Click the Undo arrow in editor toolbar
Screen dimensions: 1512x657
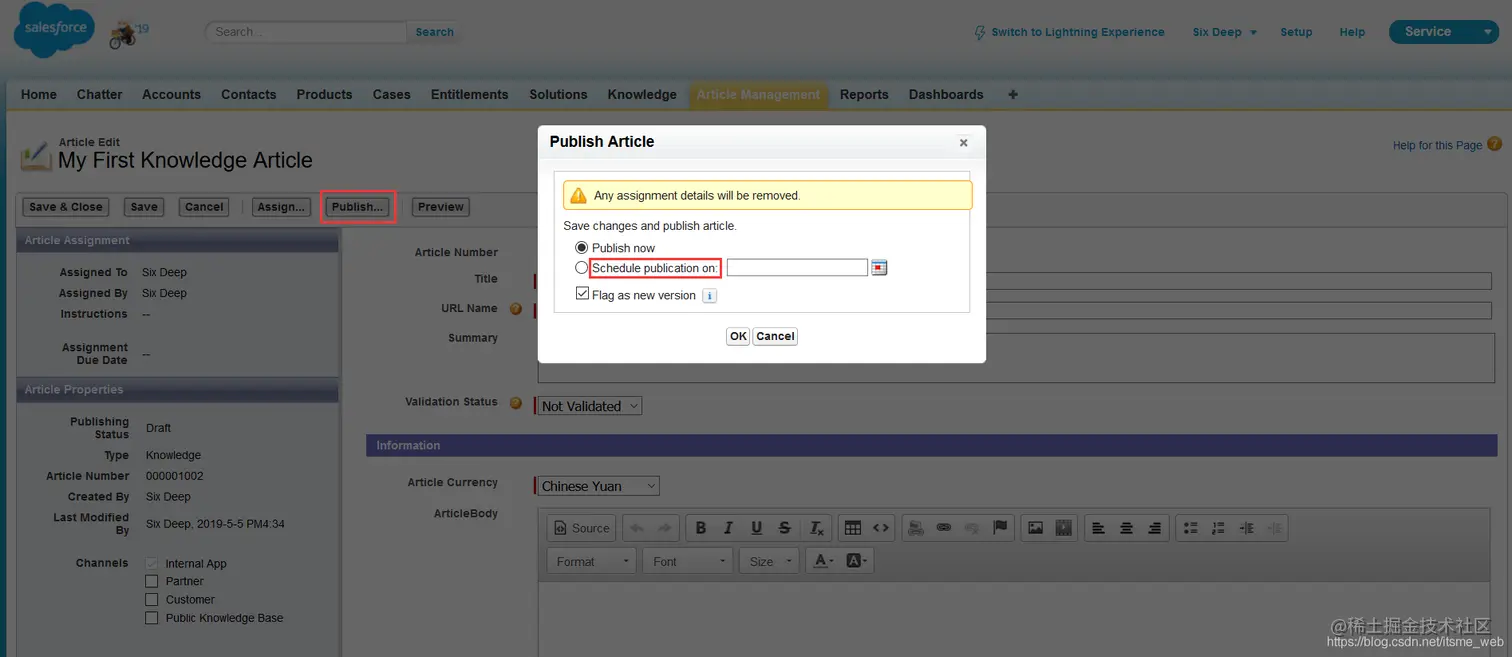point(637,528)
